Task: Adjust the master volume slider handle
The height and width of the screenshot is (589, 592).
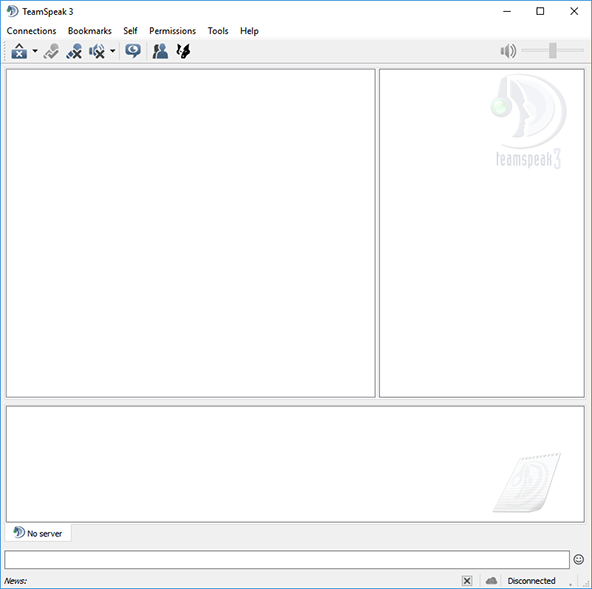Action: (553, 51)
